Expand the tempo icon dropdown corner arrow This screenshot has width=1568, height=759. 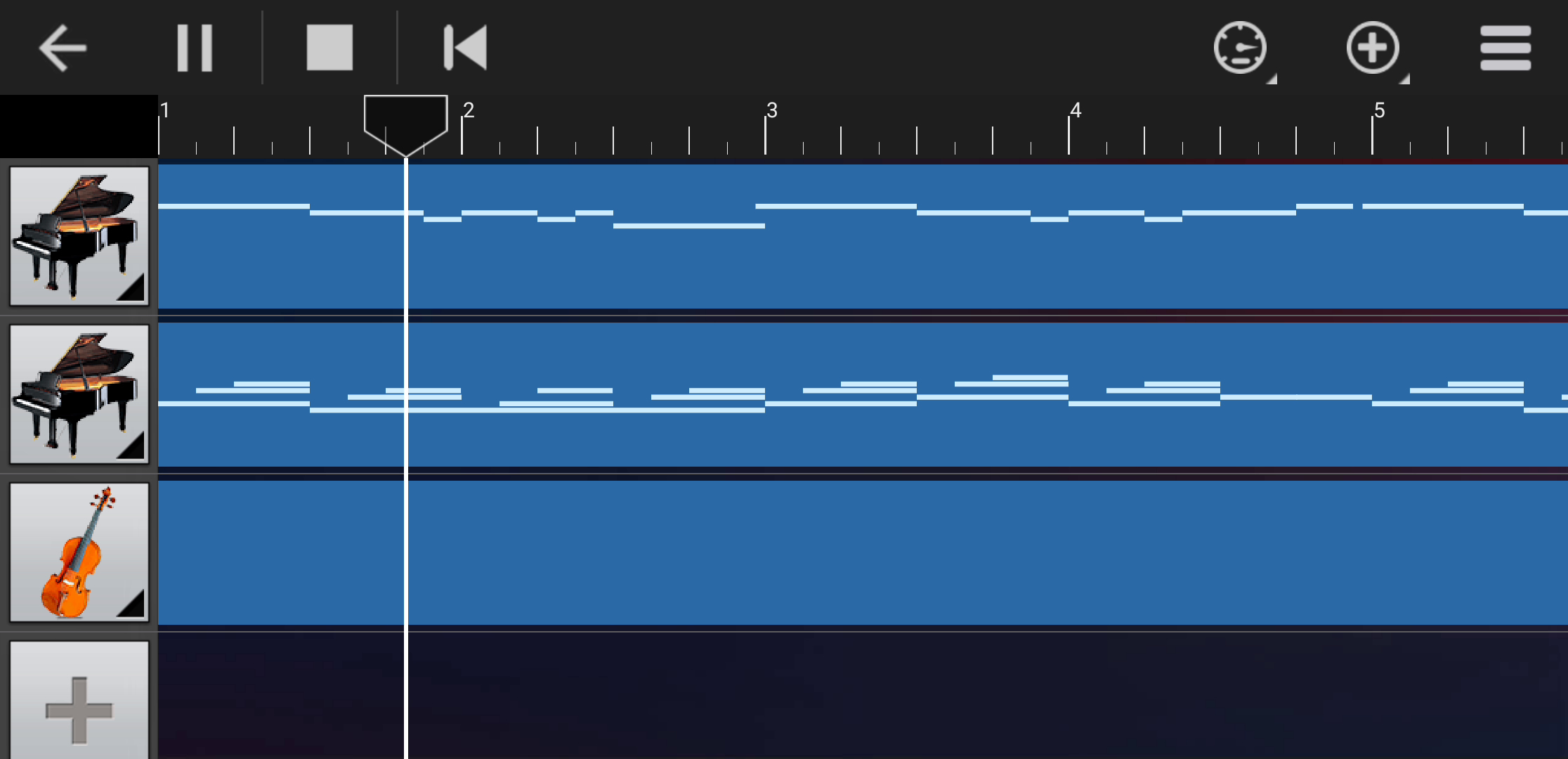(x=1272, y=79)
